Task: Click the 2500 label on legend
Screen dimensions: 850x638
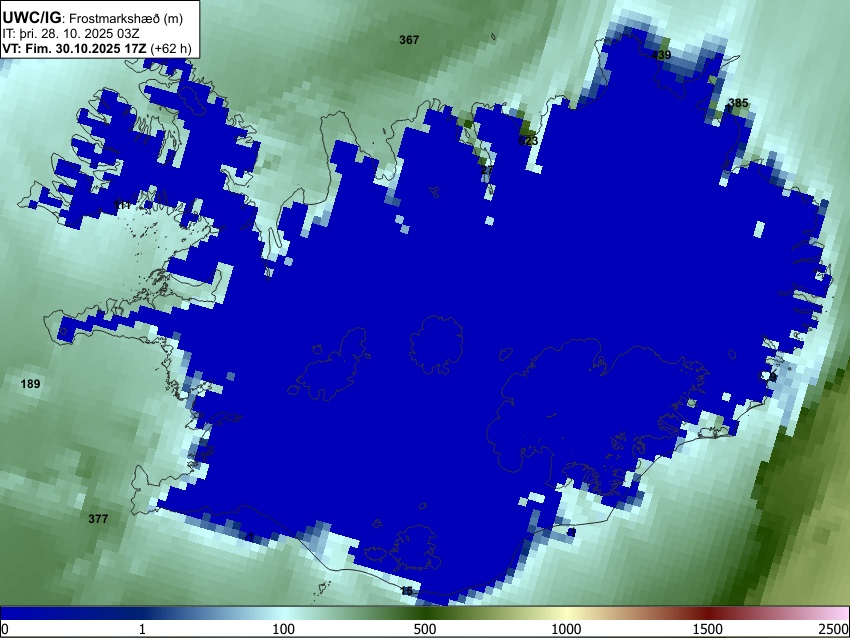Action: pyautogui.click(x=834, y=629)
